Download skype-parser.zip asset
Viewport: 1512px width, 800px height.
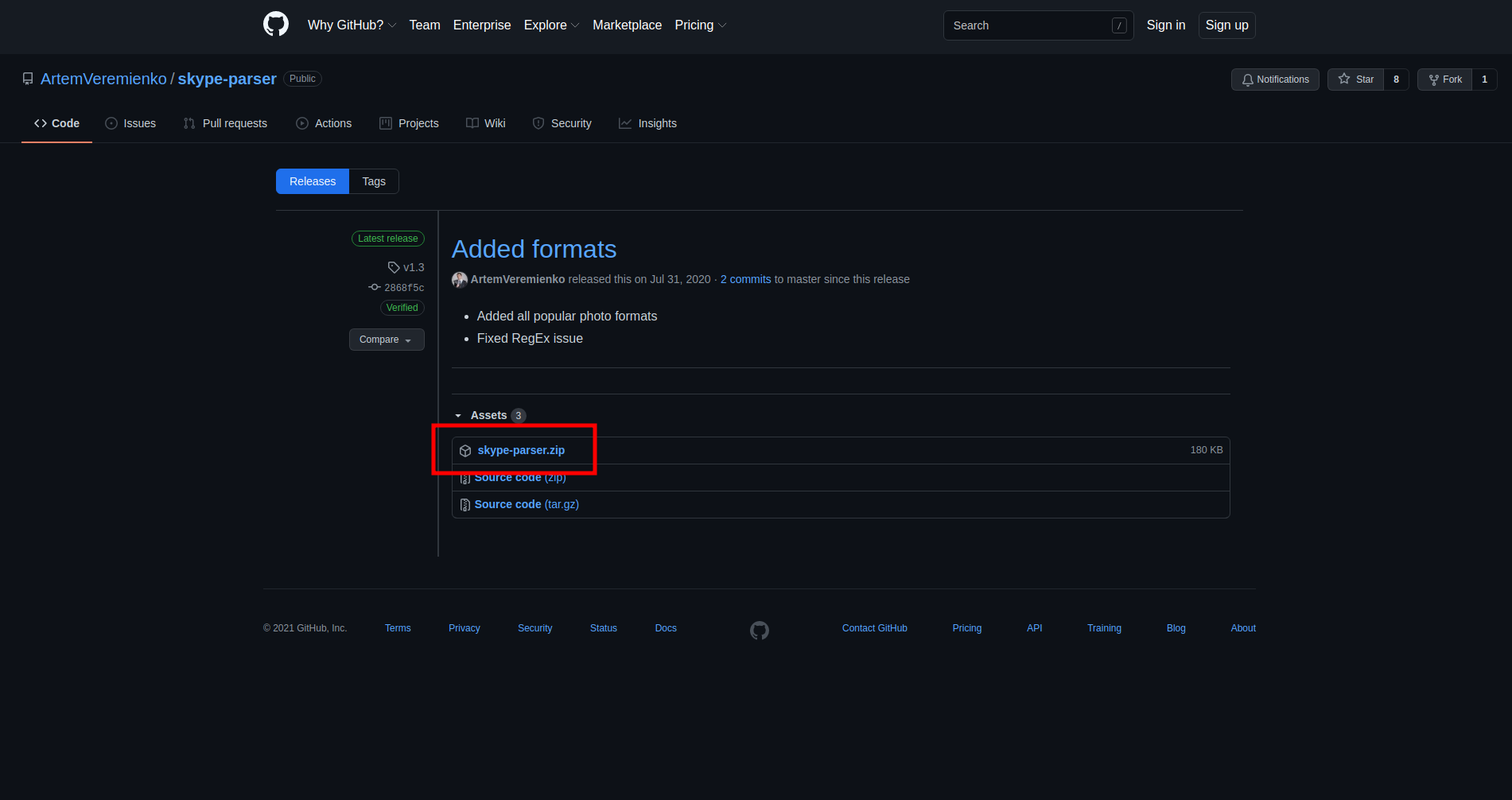[x=521, y=450]
